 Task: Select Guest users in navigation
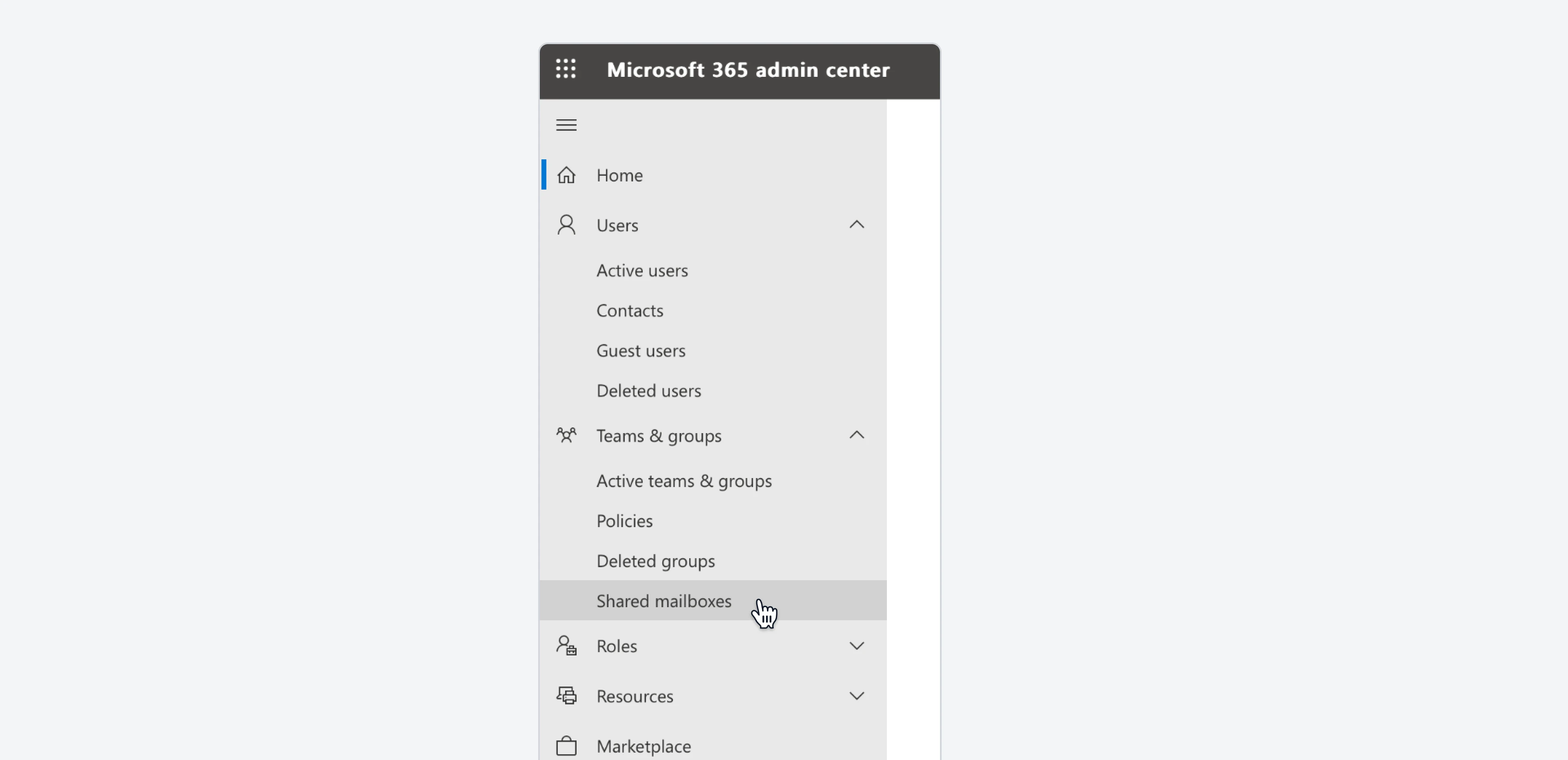coord(640,351)
